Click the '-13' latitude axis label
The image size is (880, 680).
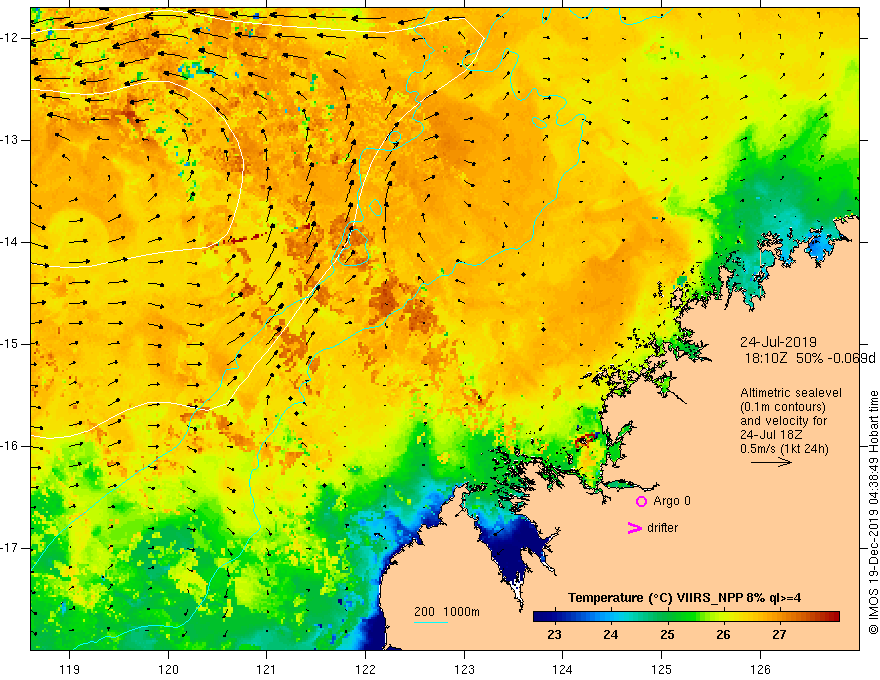11,140
